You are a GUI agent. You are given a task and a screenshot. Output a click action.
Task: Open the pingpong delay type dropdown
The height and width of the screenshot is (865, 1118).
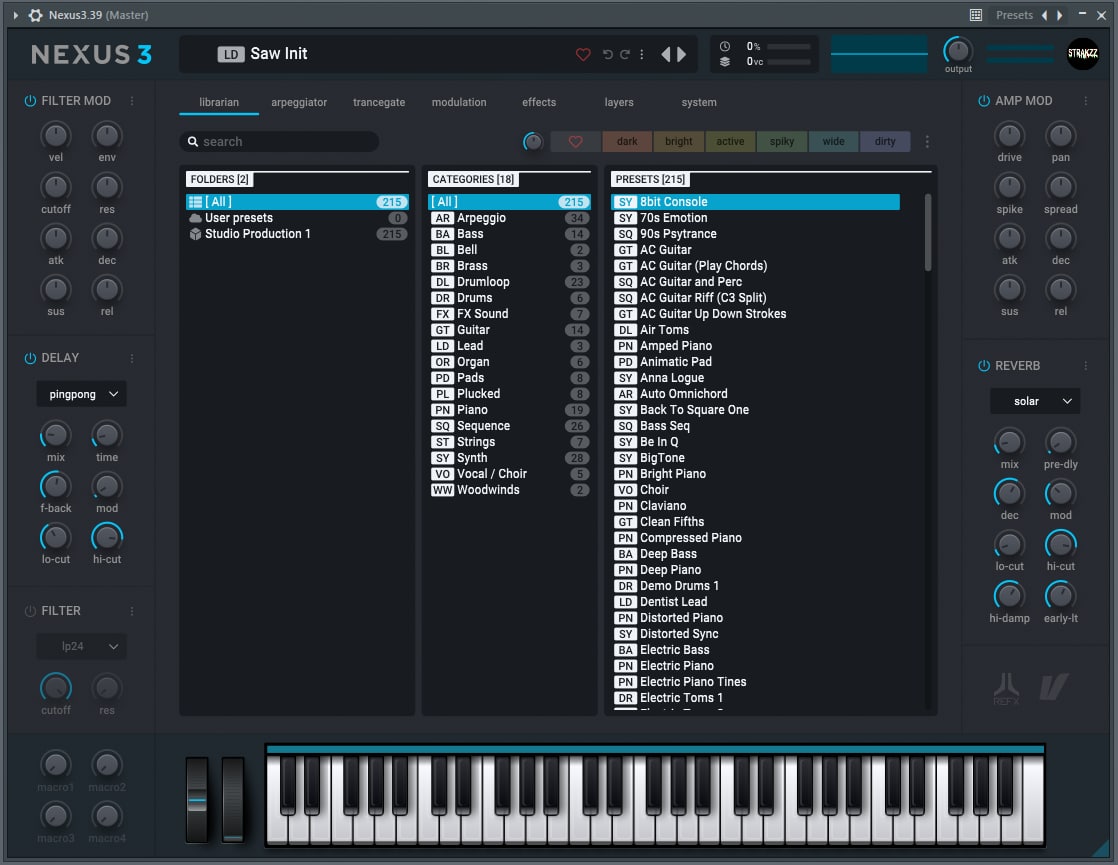(81, 394)
